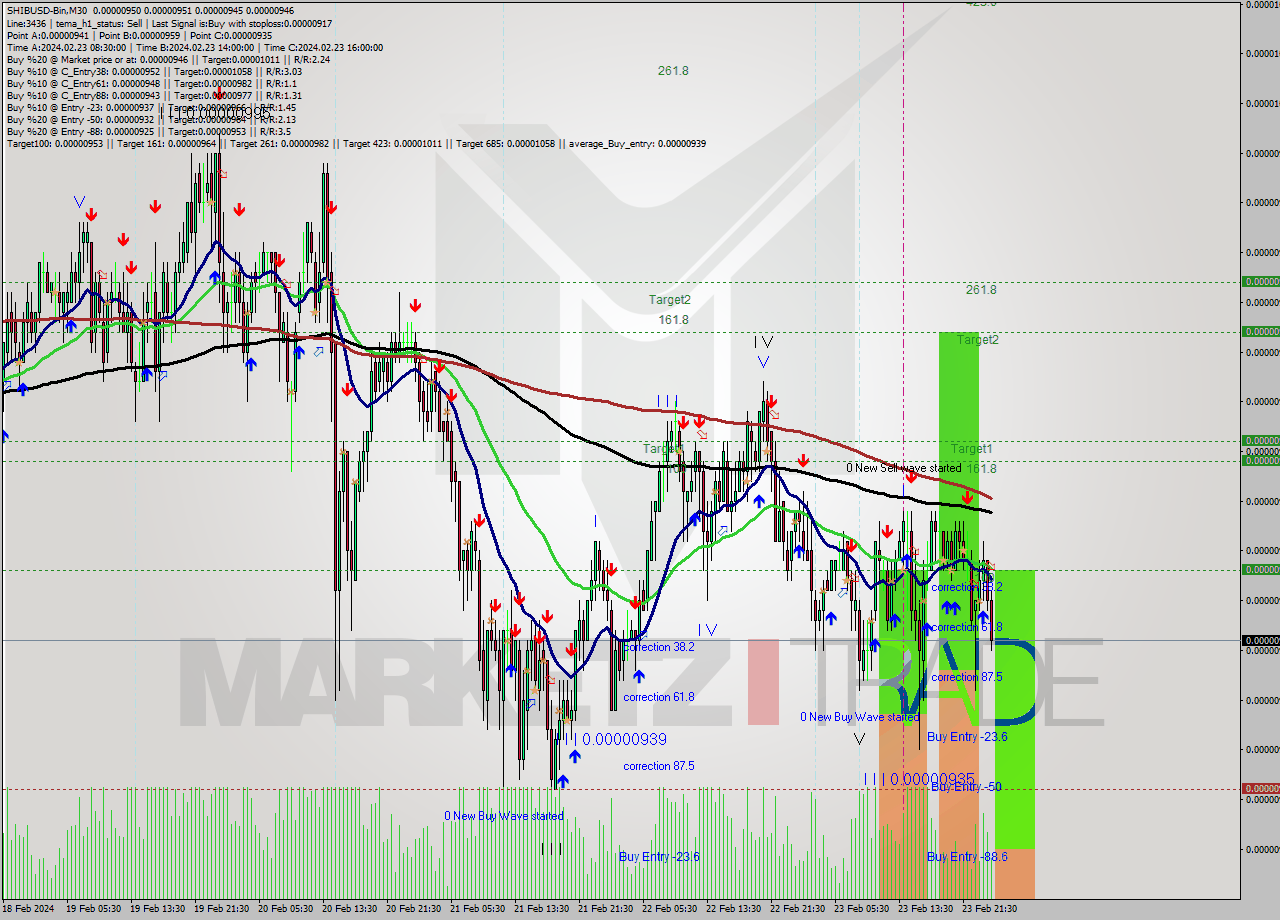Click the '0 New Sell wave started' label
The height and width of the screenshot is (920, 1280).
(x=903, y=468)
